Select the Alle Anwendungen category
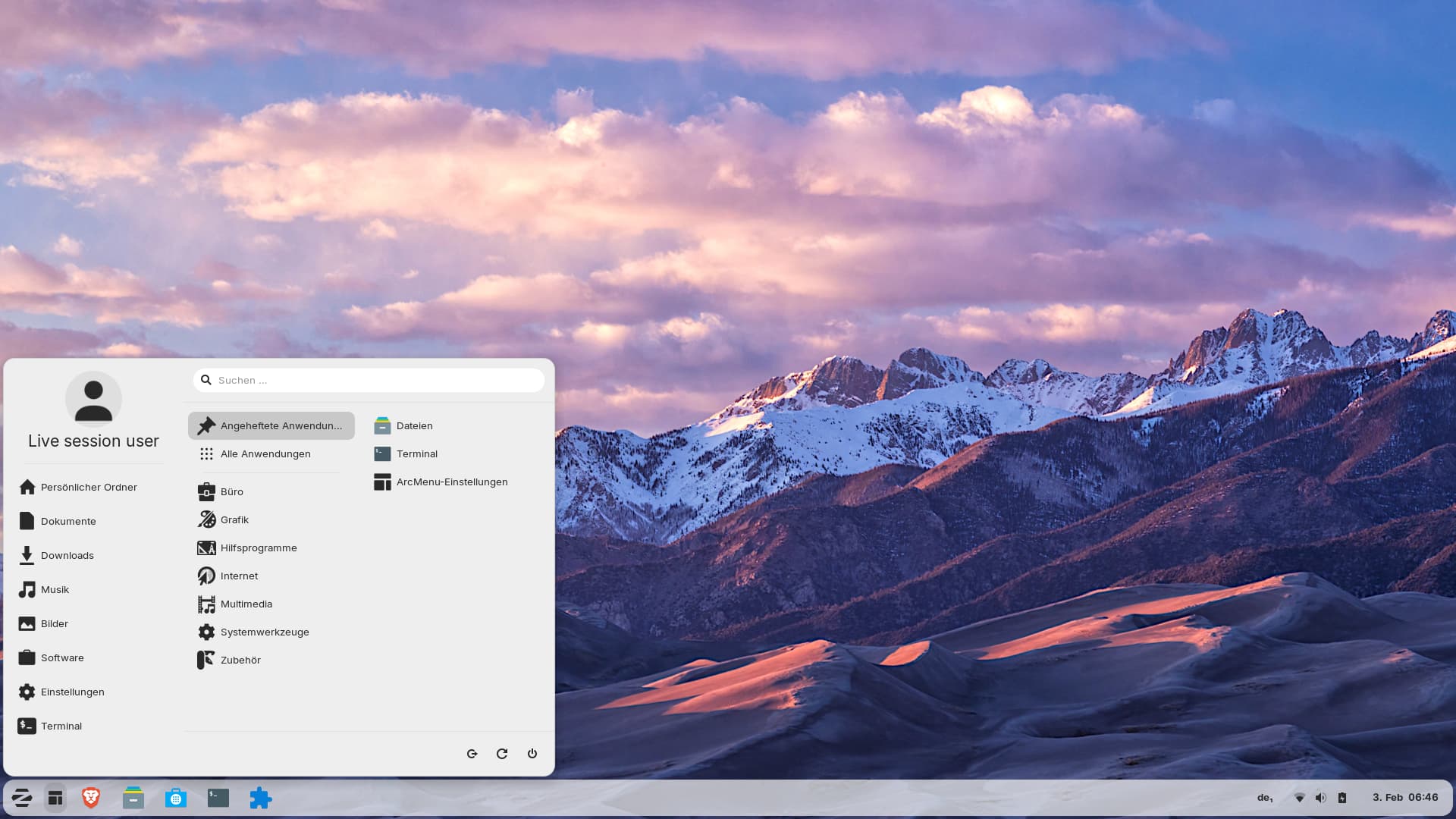 [x=265, y=454]
